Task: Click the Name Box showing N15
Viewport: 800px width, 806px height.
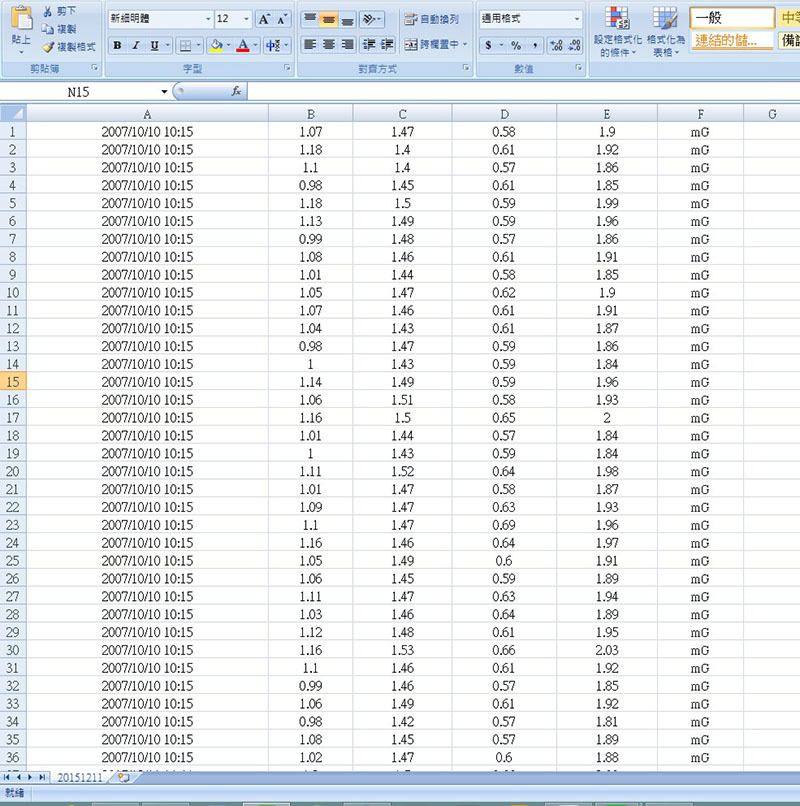Action: [x=79, y=92]
